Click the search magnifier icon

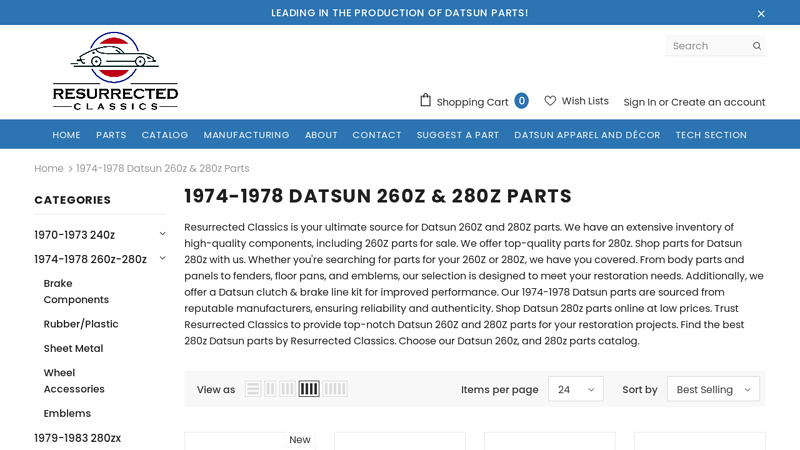click(x=757, y=46)
